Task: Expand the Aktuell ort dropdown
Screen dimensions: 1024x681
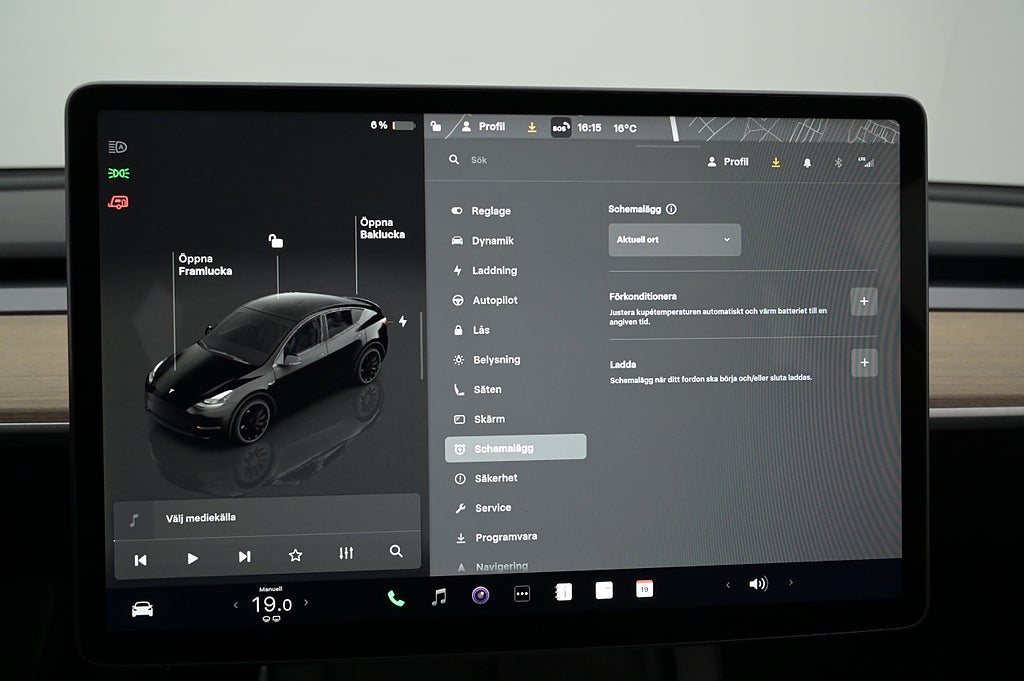Action: (674, 240)
